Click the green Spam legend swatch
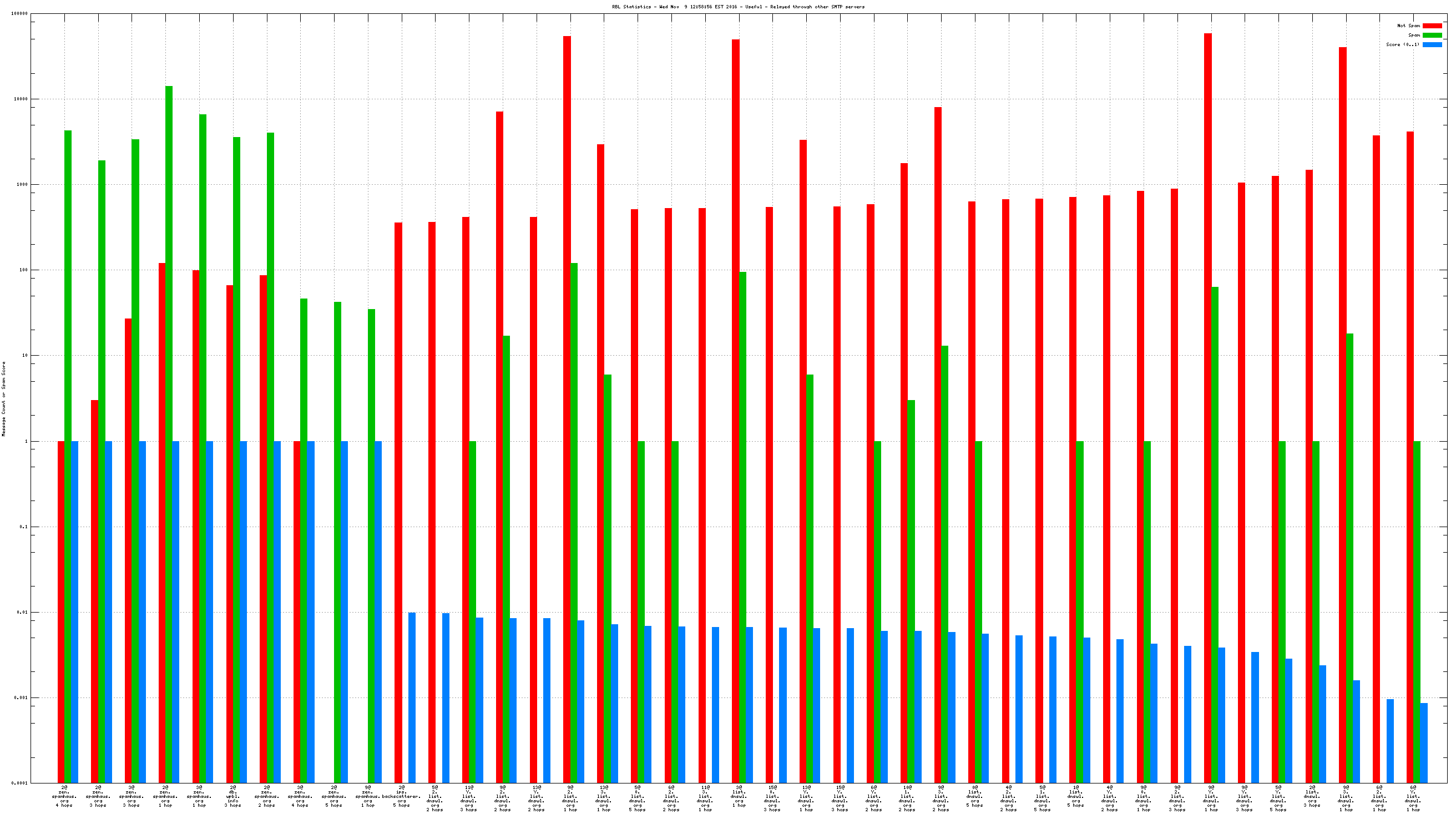 coord(1432,35)
